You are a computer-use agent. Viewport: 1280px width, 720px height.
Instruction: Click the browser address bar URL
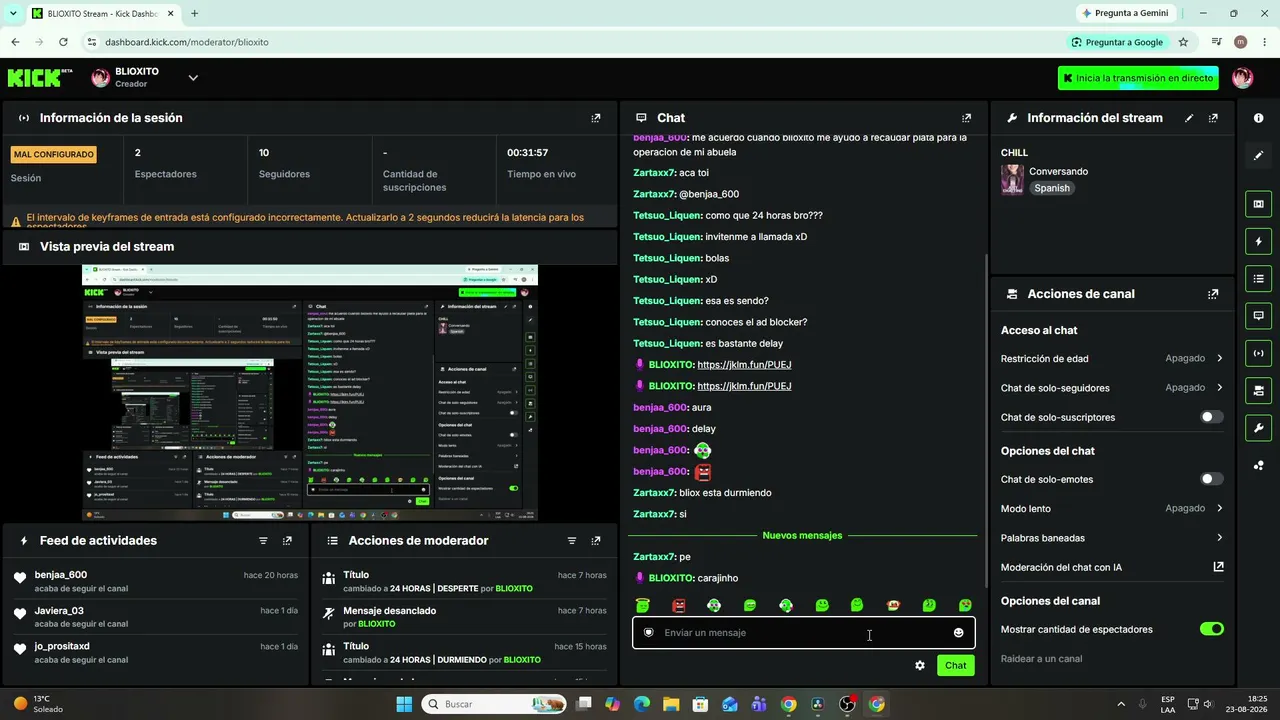pos(187,42)
